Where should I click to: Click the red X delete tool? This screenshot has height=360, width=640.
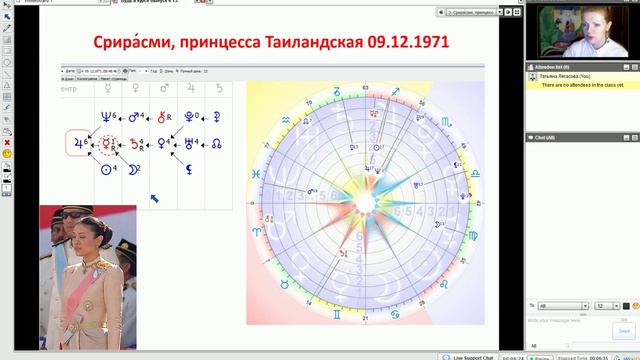pyautogui.click(x=7, y=142)
